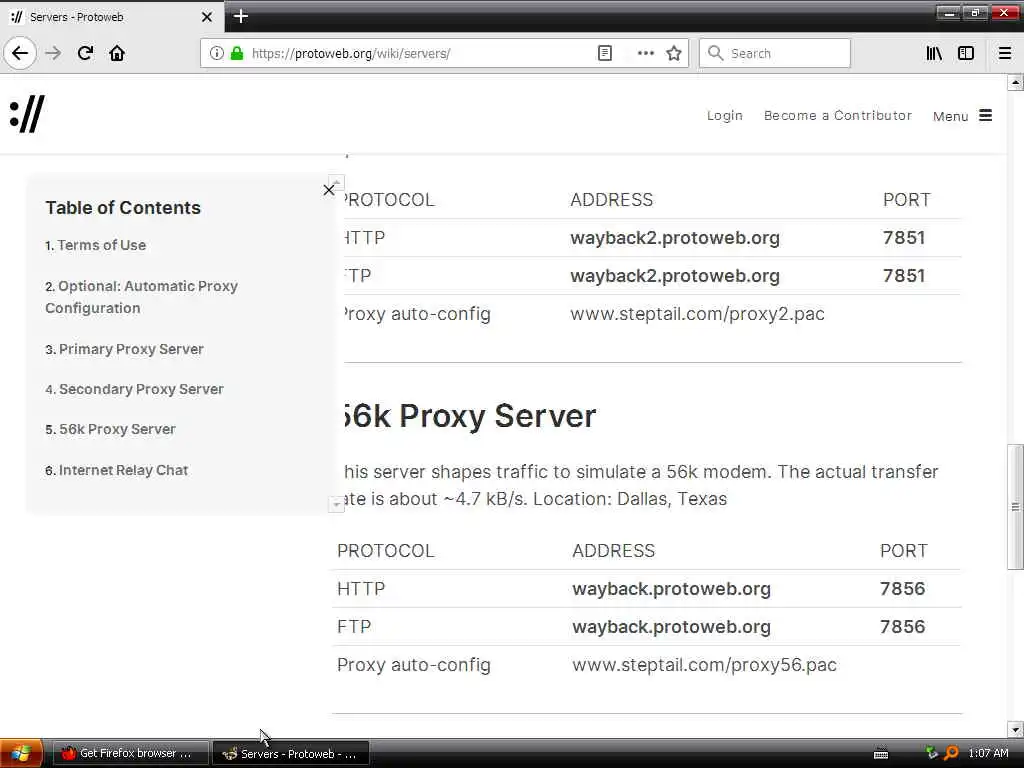Bookmark this page with the star
Screen dimensions: 1024x768
[x=674, y=53]
